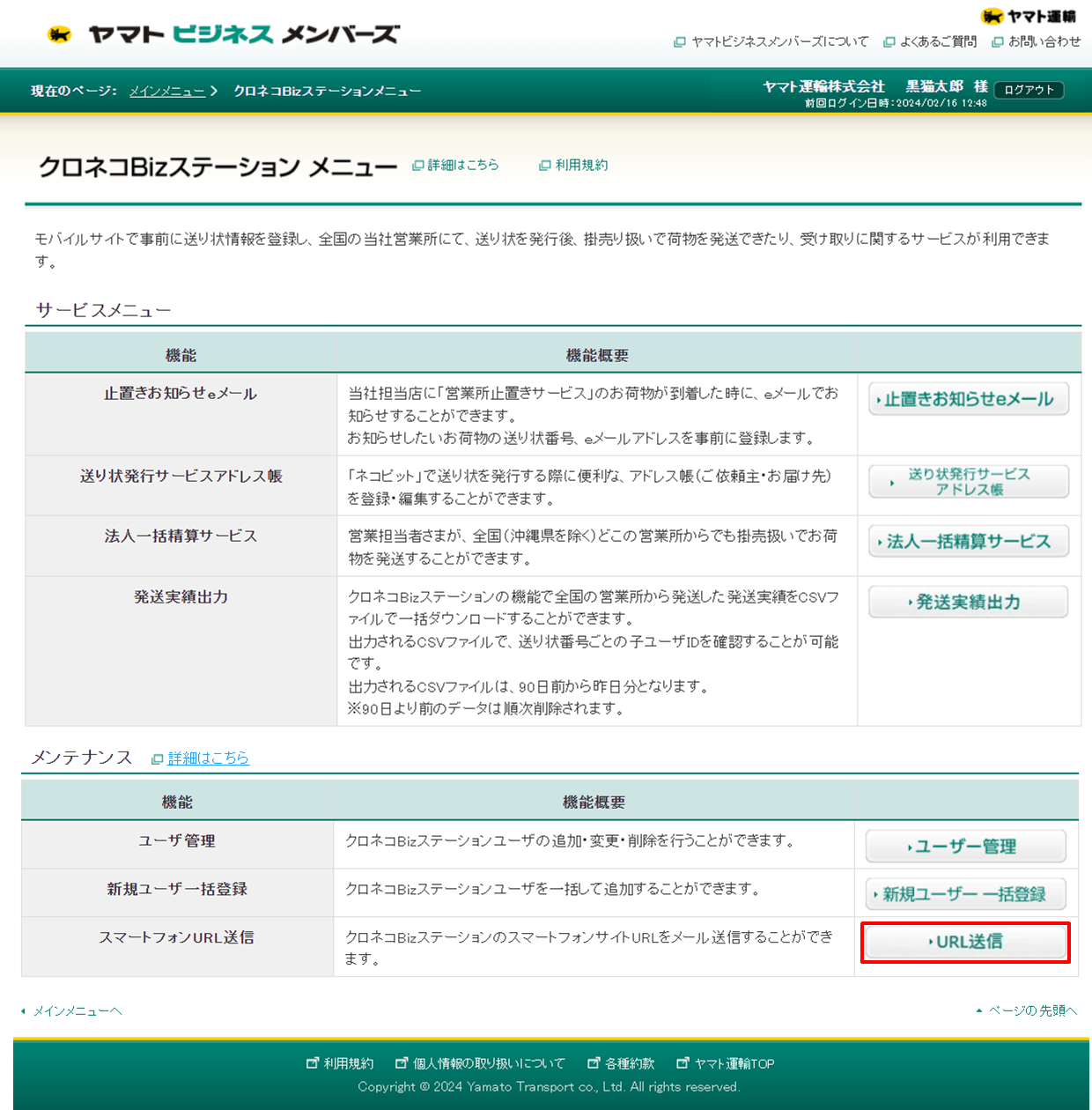Screen dimensions: 1092x1110
Task: Open よくあるご質問 from the header
Action: (x=939, y=41)
